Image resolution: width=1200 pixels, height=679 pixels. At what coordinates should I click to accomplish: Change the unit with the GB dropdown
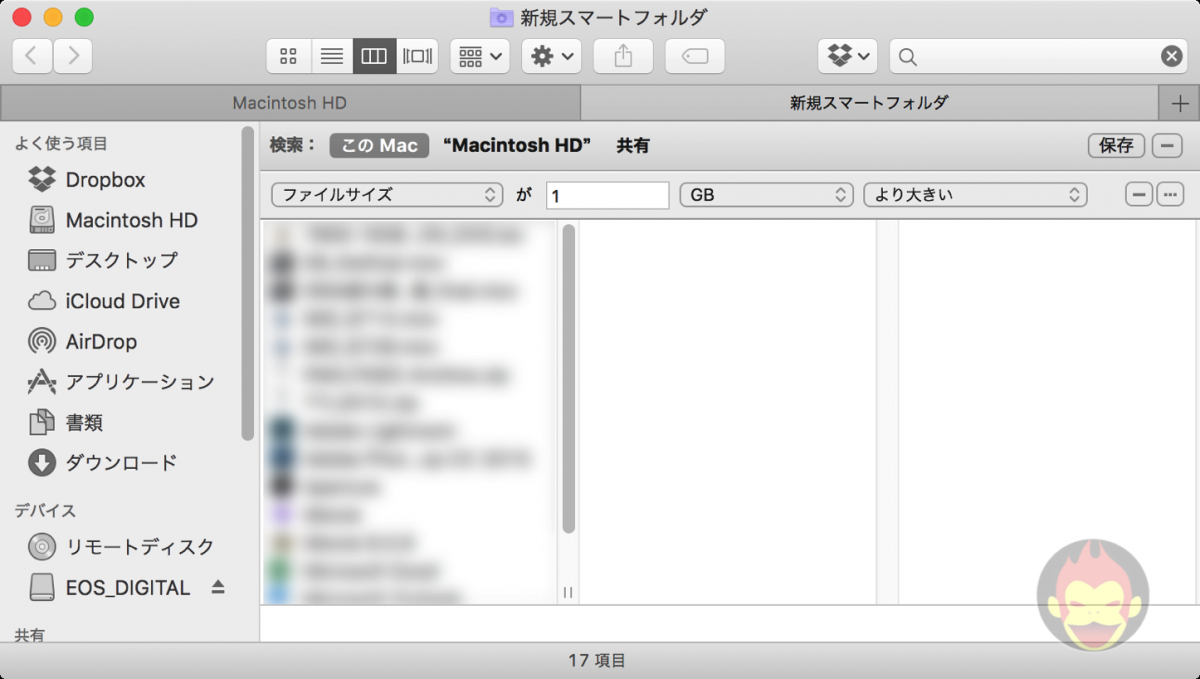click(x=766, y=194)
